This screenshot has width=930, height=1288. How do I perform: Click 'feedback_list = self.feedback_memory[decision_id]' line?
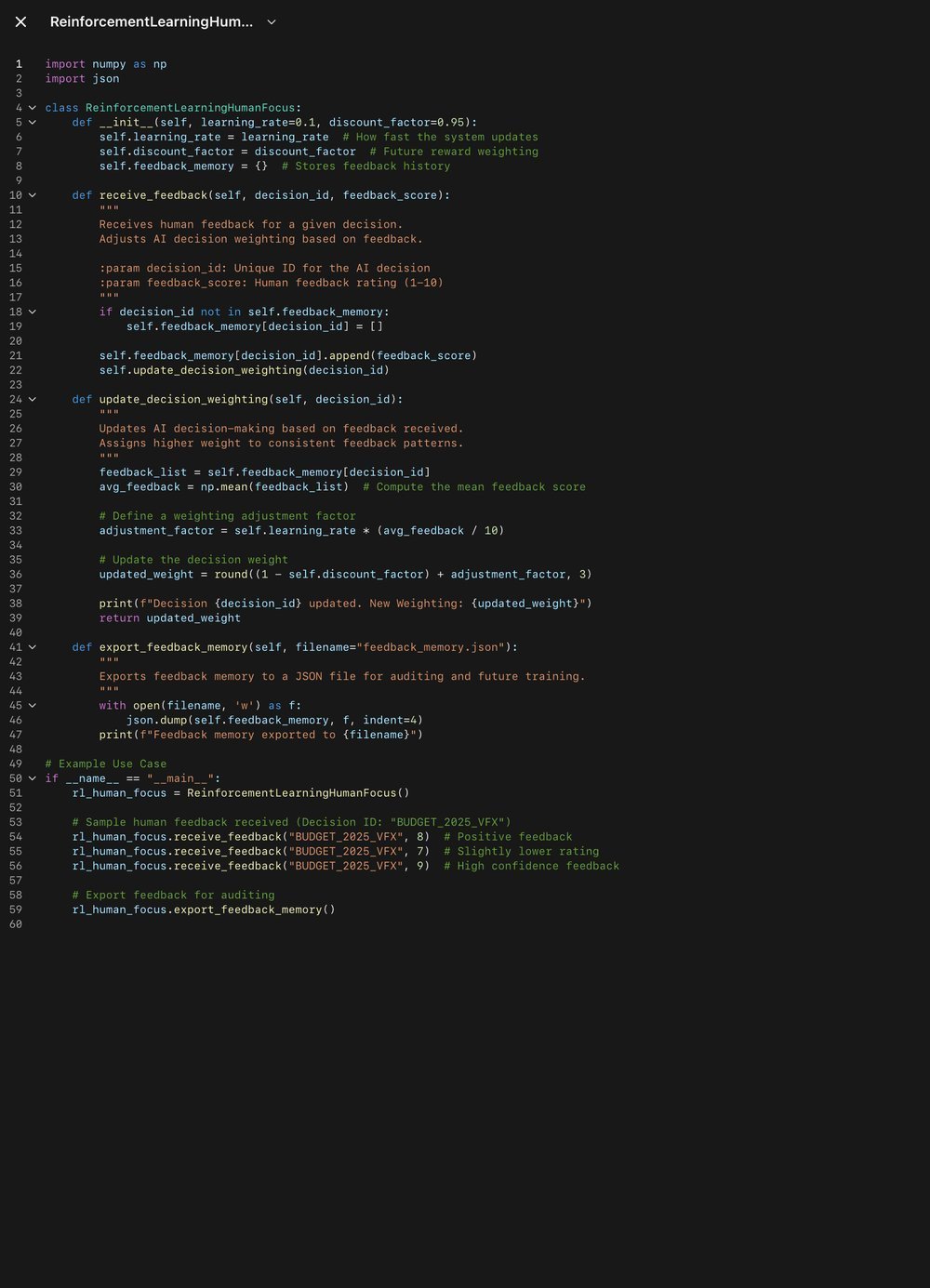click(x=265, y=472)
